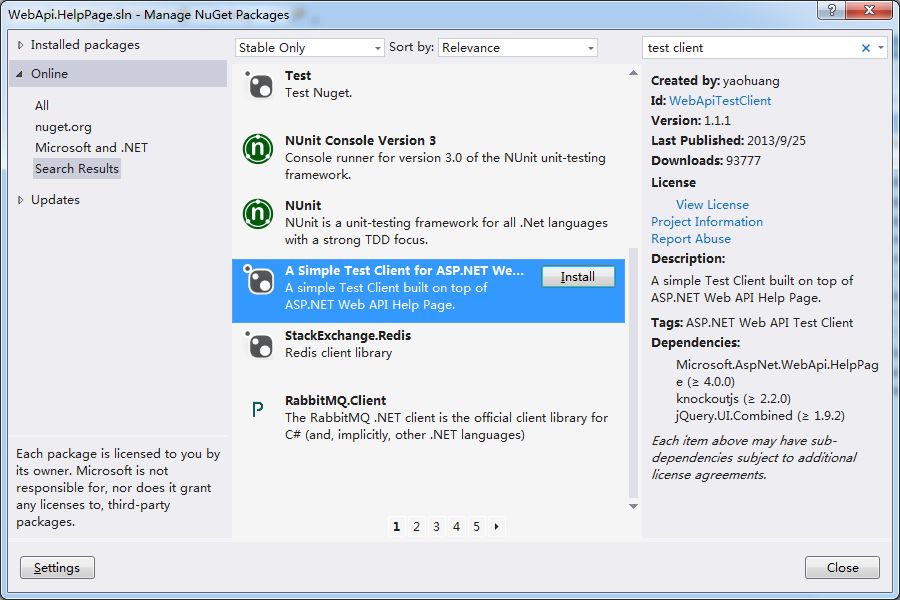Go to results page 1
Viewport: 900px width, 600px height.
pyautogui.click(x=396, y=526)
